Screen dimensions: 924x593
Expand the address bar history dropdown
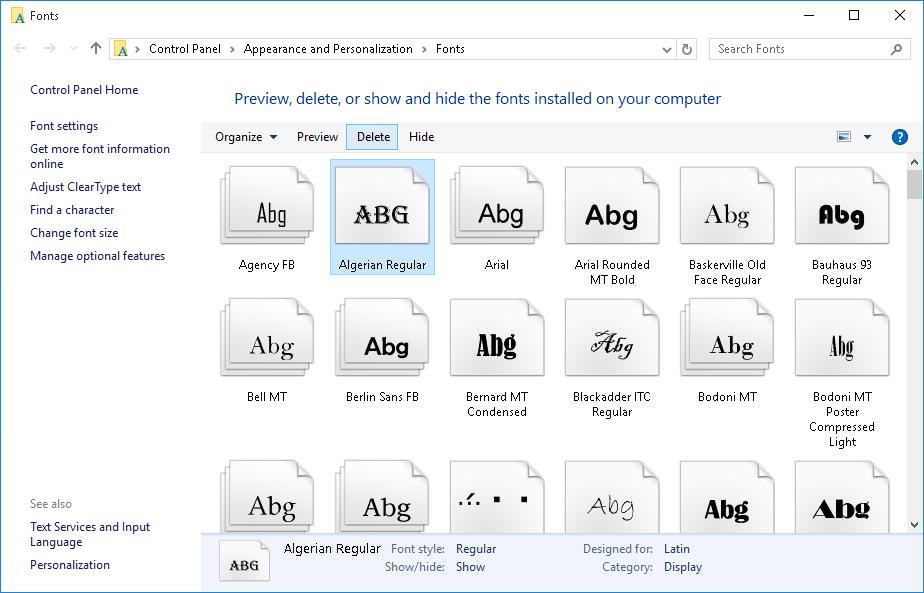tap(665, 48)
